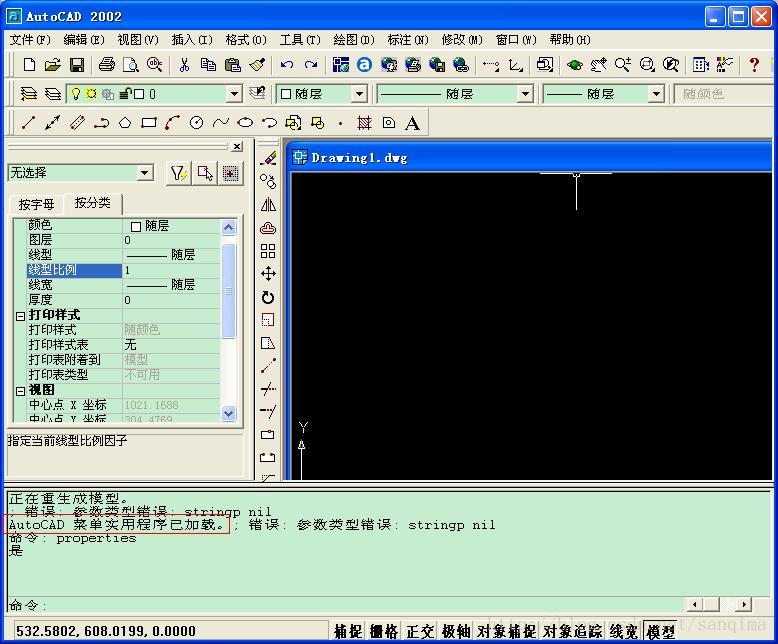Image resolution: width=778 pixels, height=644 pixels.
Task: Toggle 对象捕捉 (Object Snap)
Action: pos(507,631)
